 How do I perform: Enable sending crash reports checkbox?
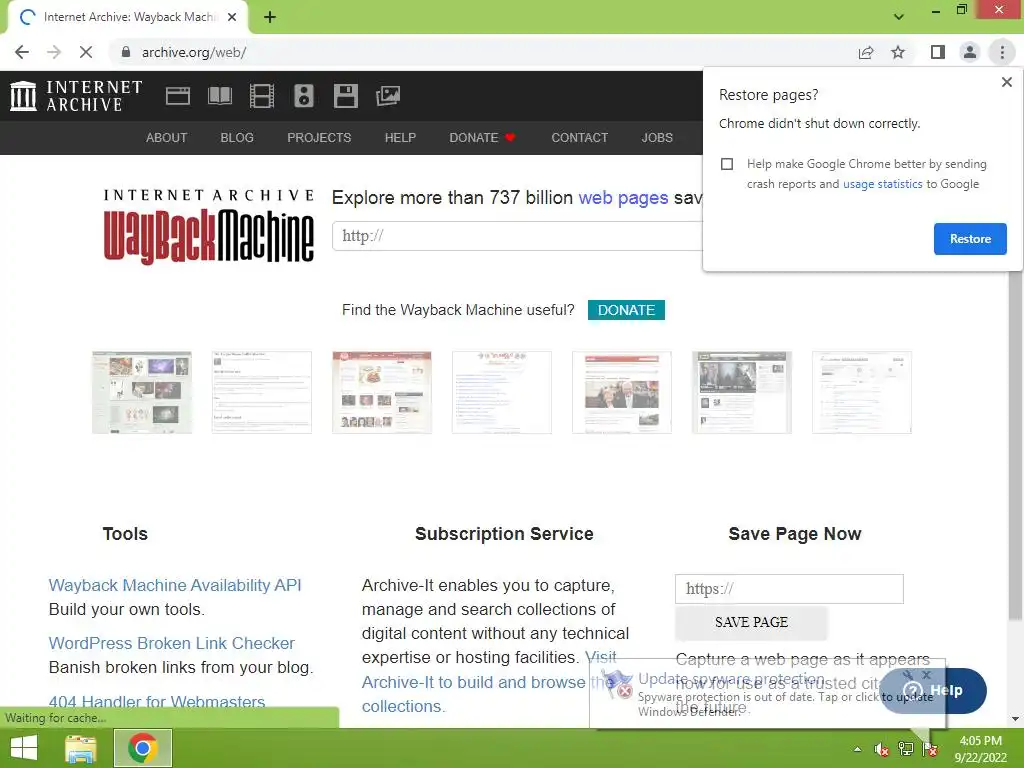(727, 164)
